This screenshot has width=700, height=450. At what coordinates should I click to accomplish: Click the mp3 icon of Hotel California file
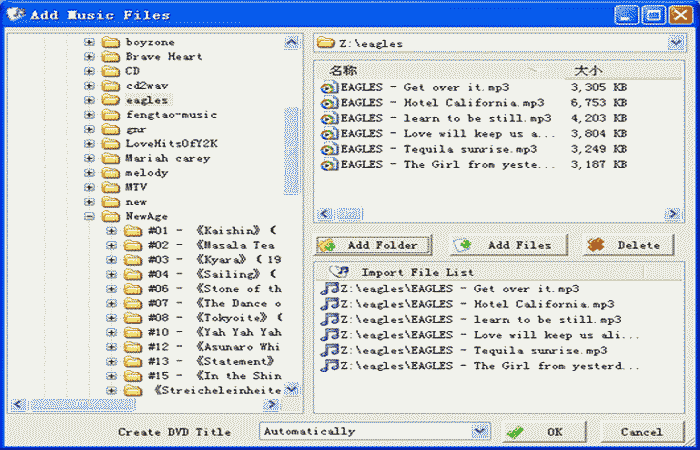[x=330, y=103]
